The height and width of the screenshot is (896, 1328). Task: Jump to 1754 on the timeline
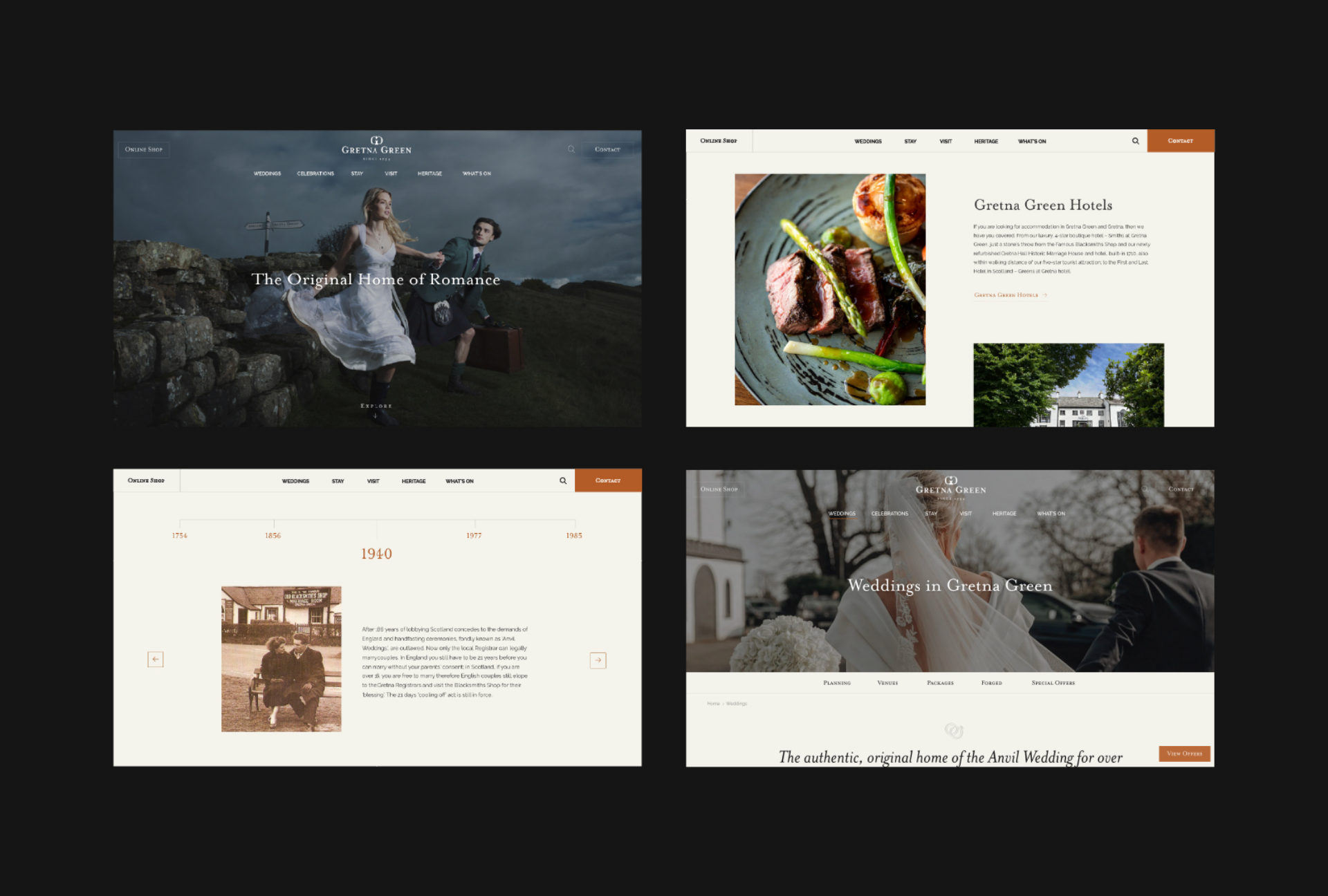click(180, 536)
